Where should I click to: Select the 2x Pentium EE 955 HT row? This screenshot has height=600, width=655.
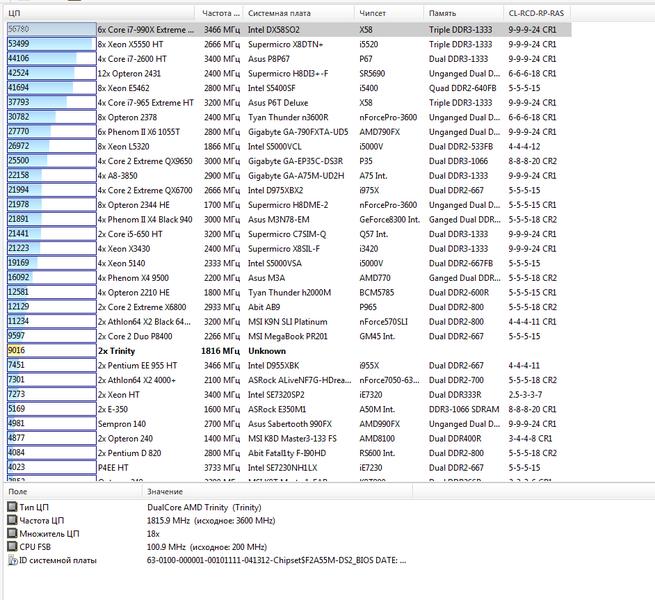tap(289, 366)
